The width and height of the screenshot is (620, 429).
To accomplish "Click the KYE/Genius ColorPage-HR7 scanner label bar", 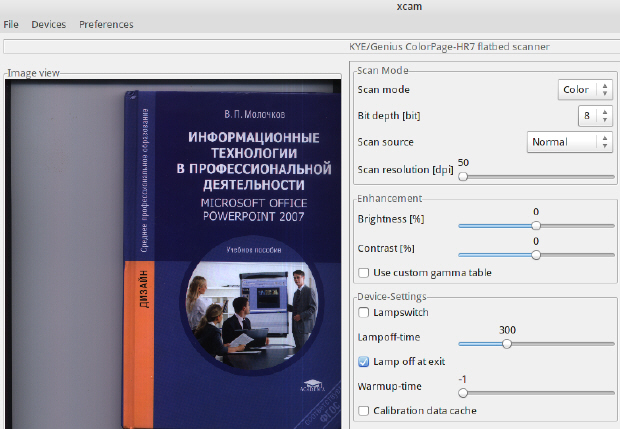I will [312, 47].
